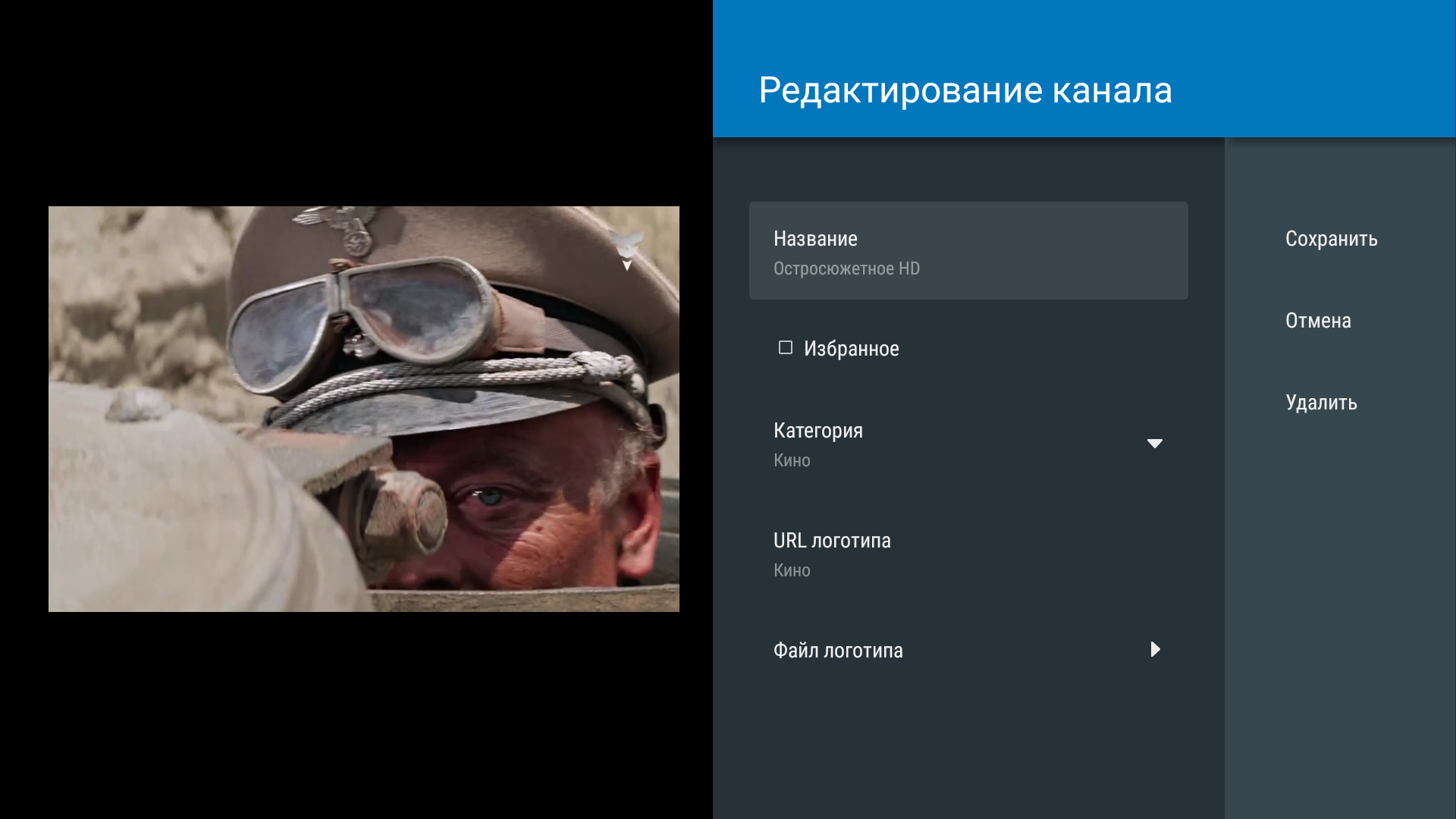Click Сохранить to save channel
1456x819 pixels.
point(1331,239)
